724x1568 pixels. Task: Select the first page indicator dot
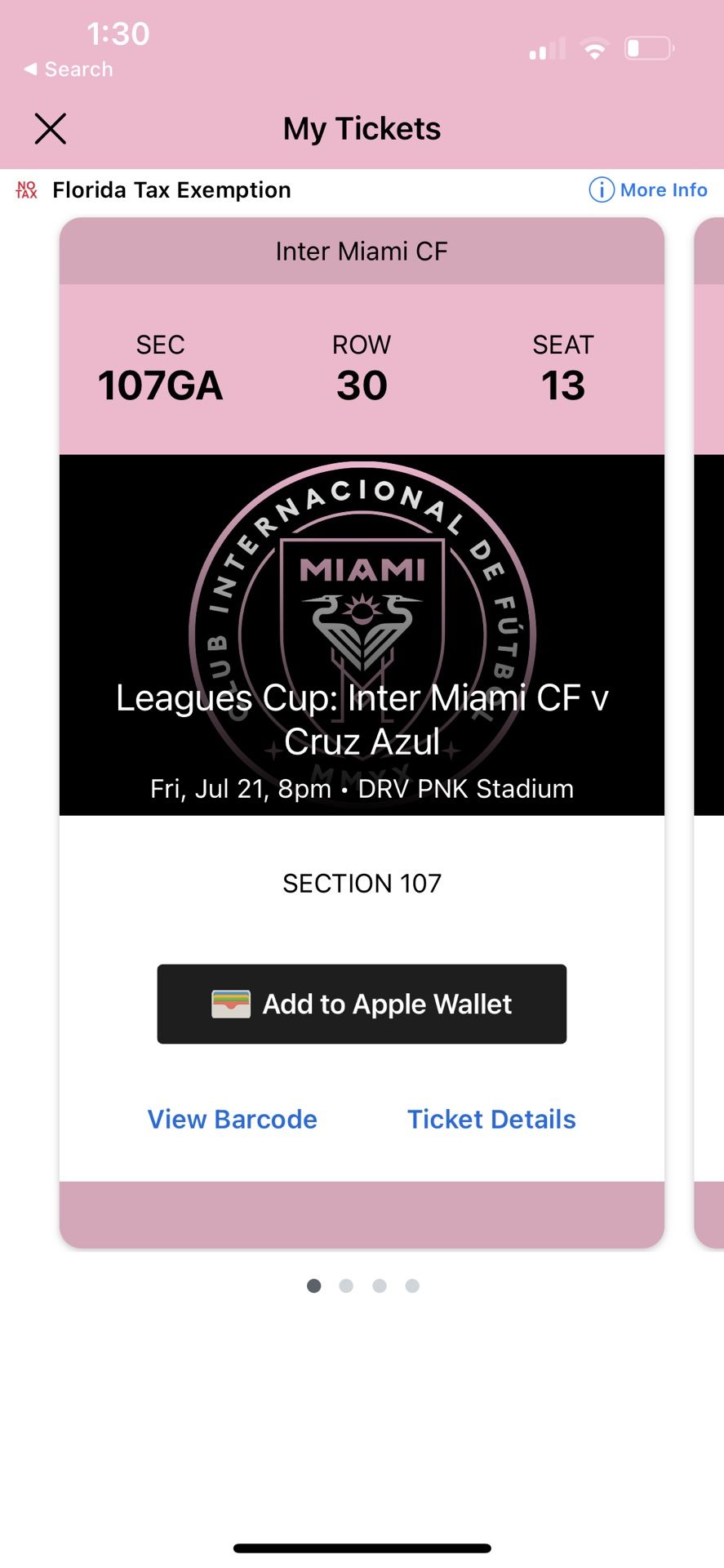(313, 1285)
